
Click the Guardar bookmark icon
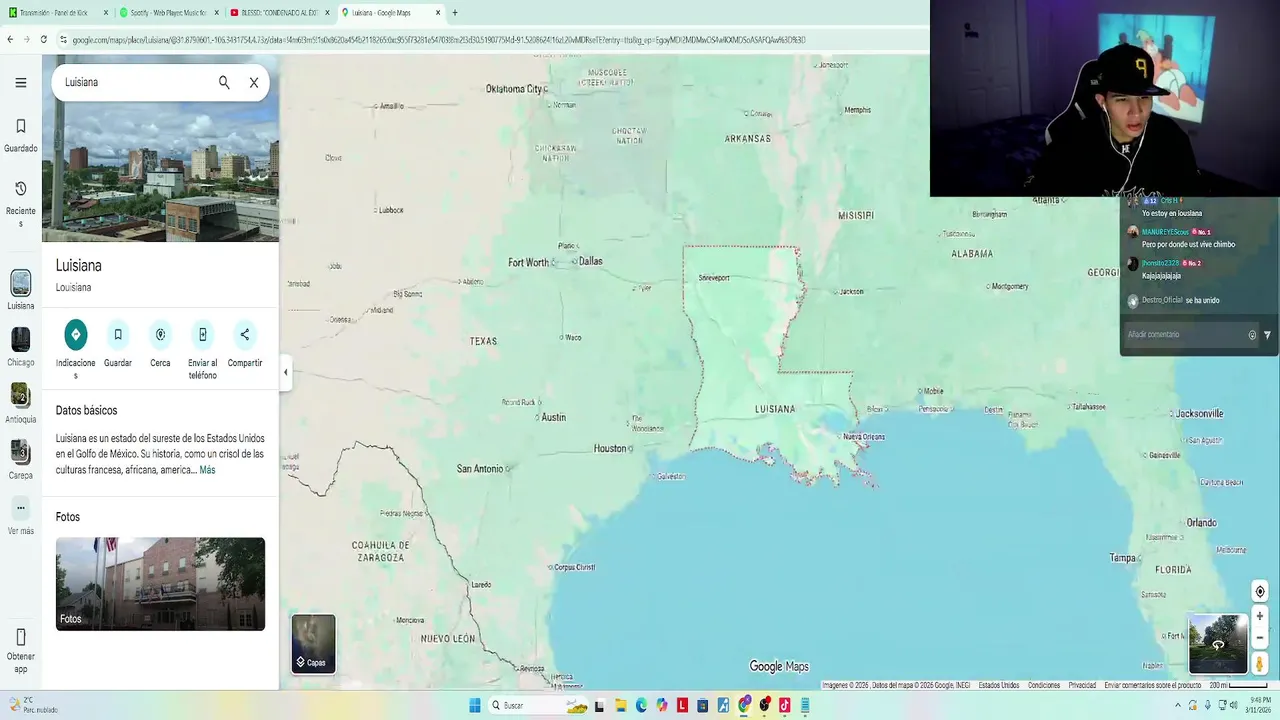tap(118, 334)
